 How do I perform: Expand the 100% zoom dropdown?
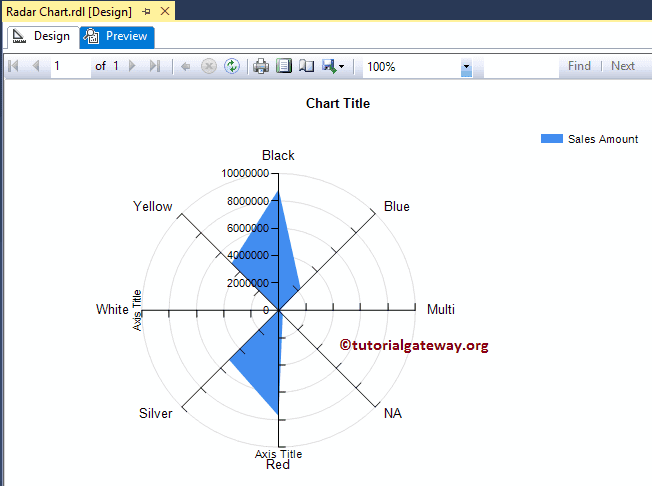tap(466, 67)
